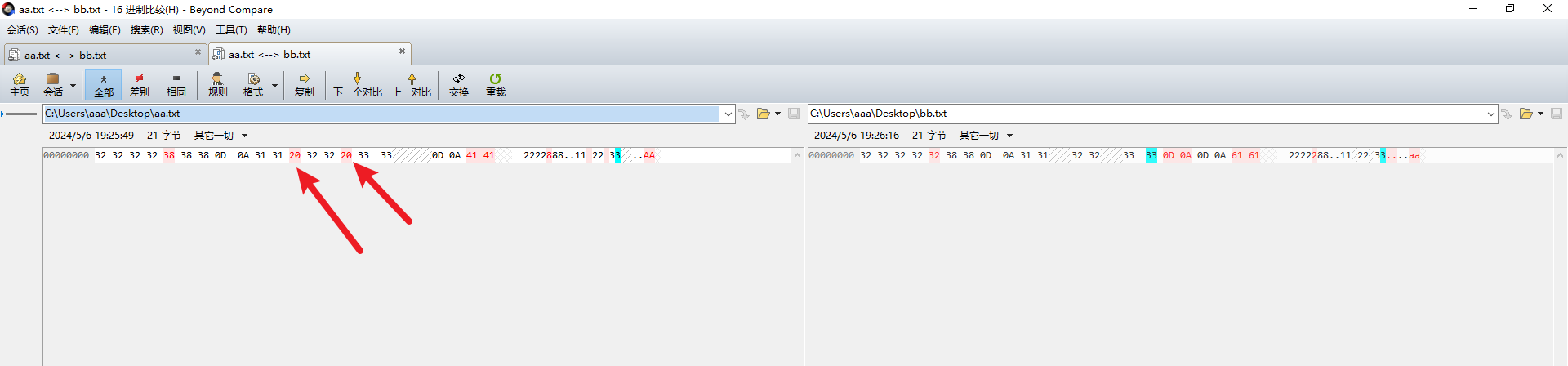Open the 编辑(E) menu
The image size is (1568, 366).
(x=105, y=30)
